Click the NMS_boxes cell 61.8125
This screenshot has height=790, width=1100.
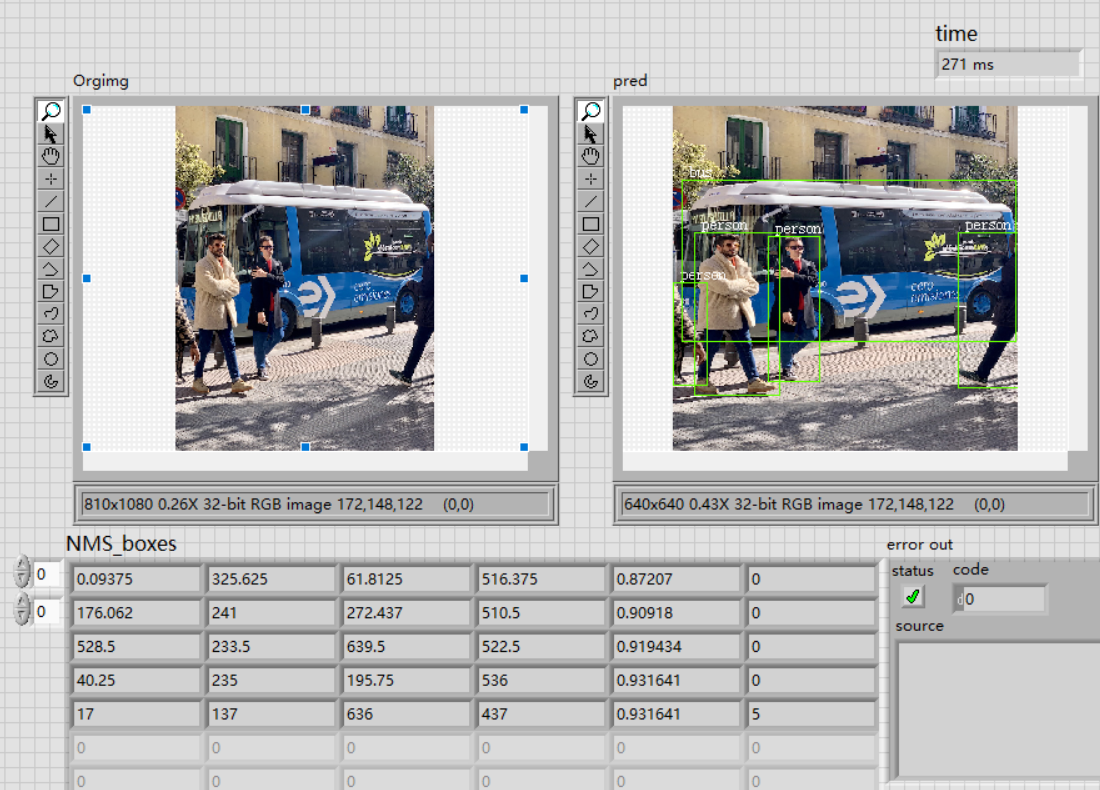[406, 580]
